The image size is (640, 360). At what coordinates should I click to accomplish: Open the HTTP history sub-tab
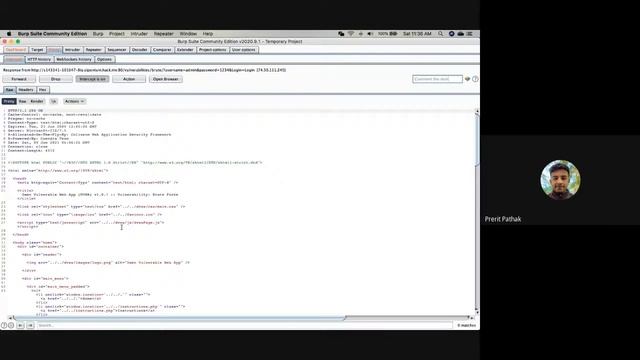coord(39,60)
